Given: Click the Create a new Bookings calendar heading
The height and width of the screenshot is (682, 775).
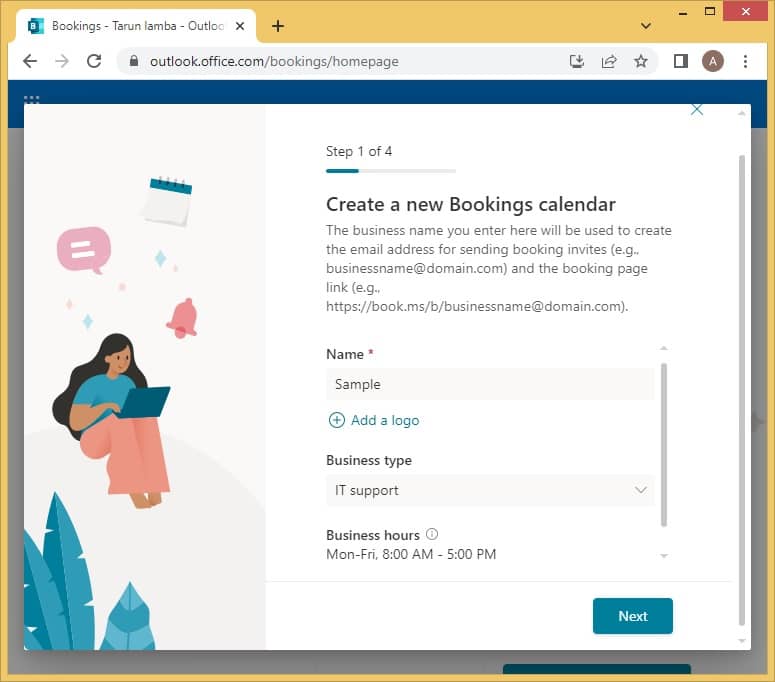Looking at the screenshot, I should point(471,204).
